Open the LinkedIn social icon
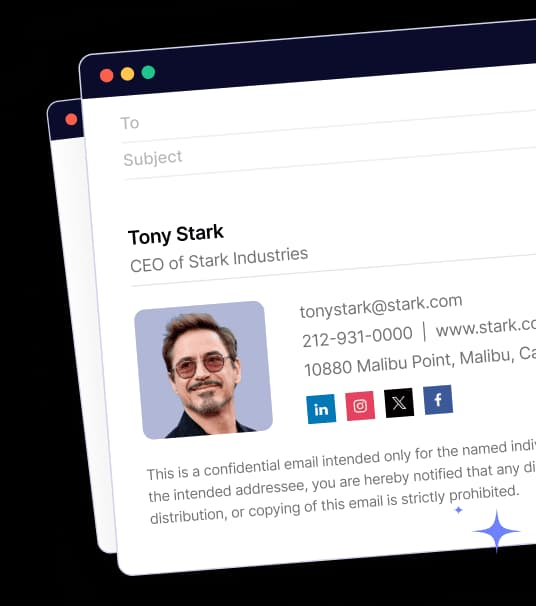The width and height of the screenshot is (536, 606). point(321,409)
